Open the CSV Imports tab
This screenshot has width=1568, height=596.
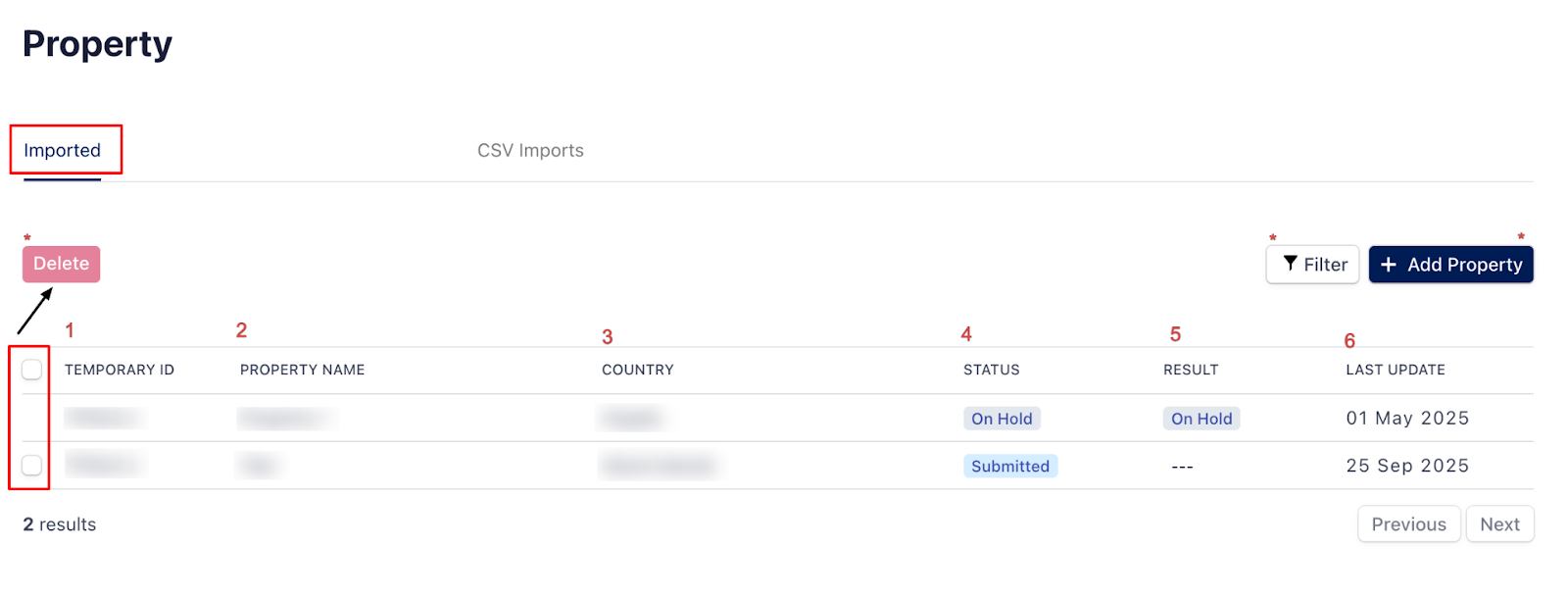click(x=530, y=151)
